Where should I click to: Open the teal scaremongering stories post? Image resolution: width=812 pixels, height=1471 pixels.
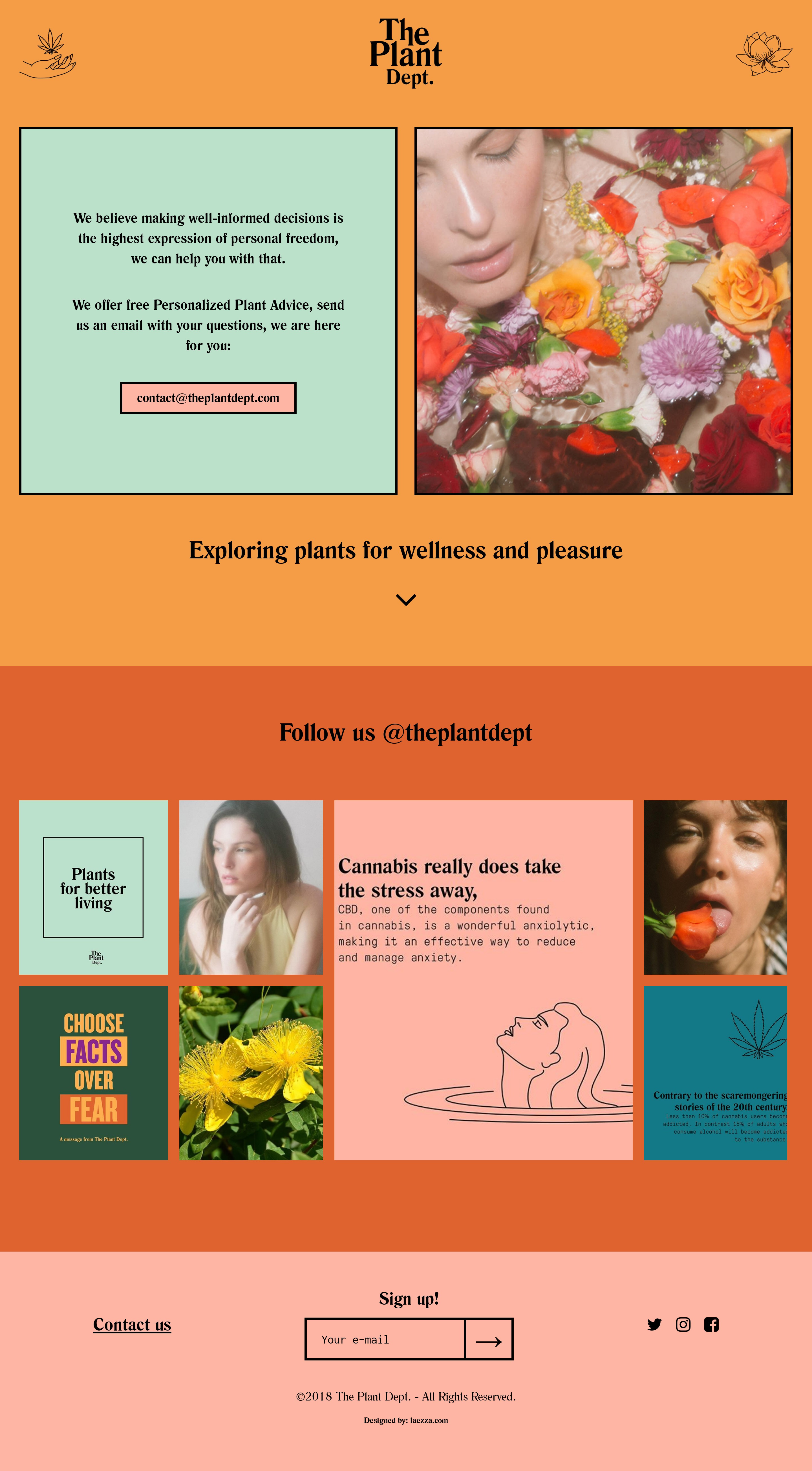[716, 1073]
